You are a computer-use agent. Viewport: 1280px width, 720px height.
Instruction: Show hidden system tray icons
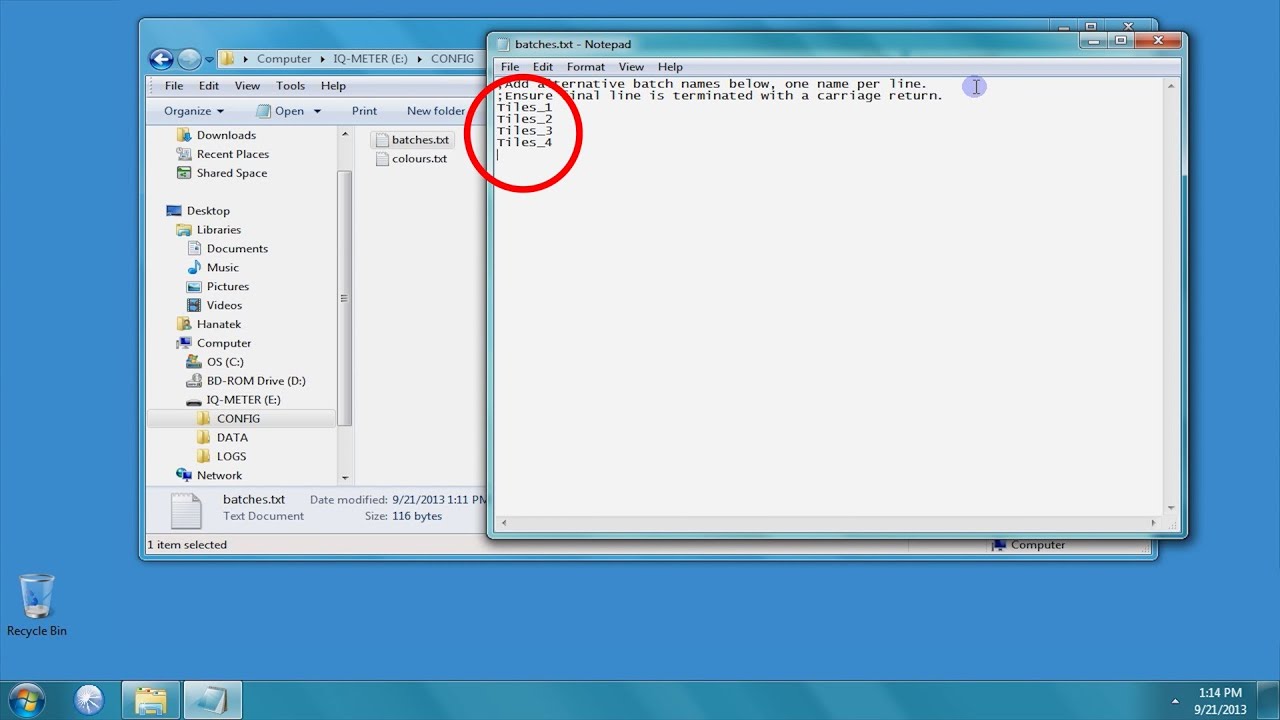tap(1175, 700)
